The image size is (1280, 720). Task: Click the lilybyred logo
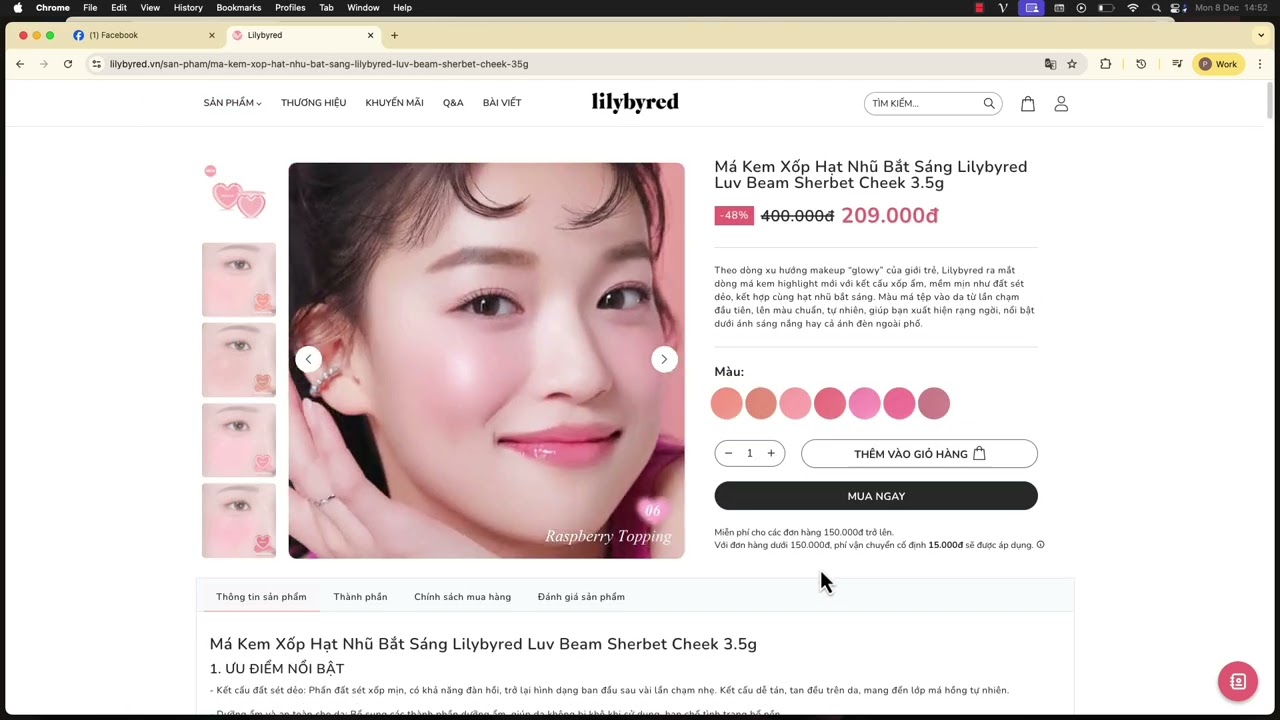(x=635, y=102)
